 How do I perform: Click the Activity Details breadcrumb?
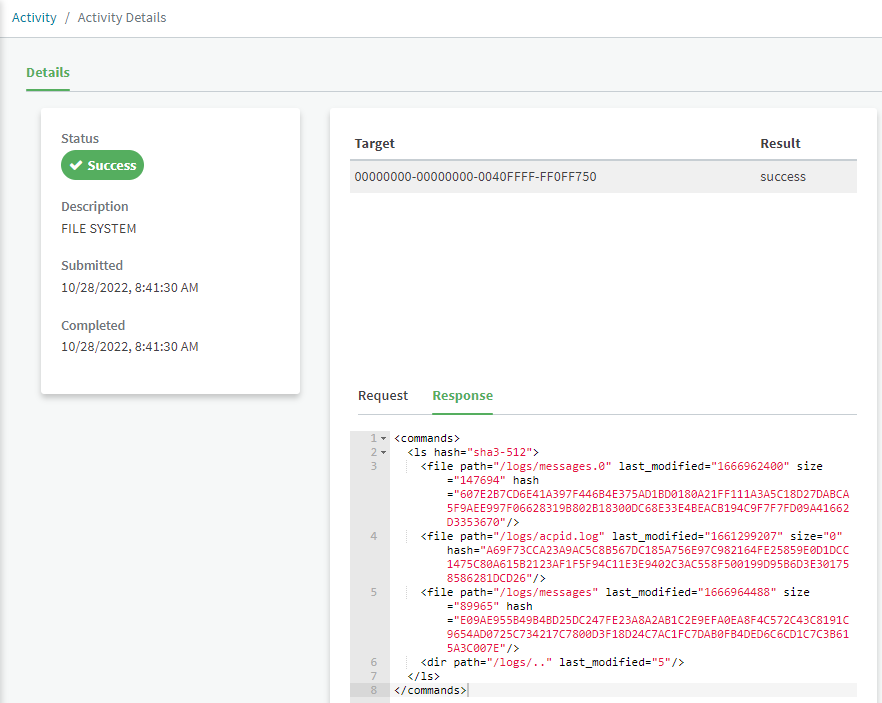122,18
